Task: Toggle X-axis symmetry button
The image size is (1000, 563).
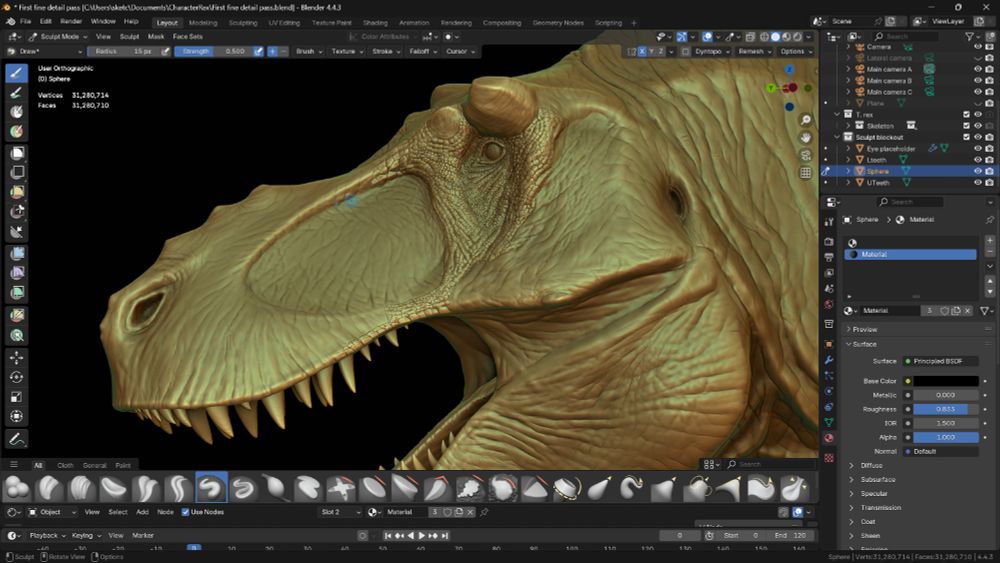Action: coord(642,52)
